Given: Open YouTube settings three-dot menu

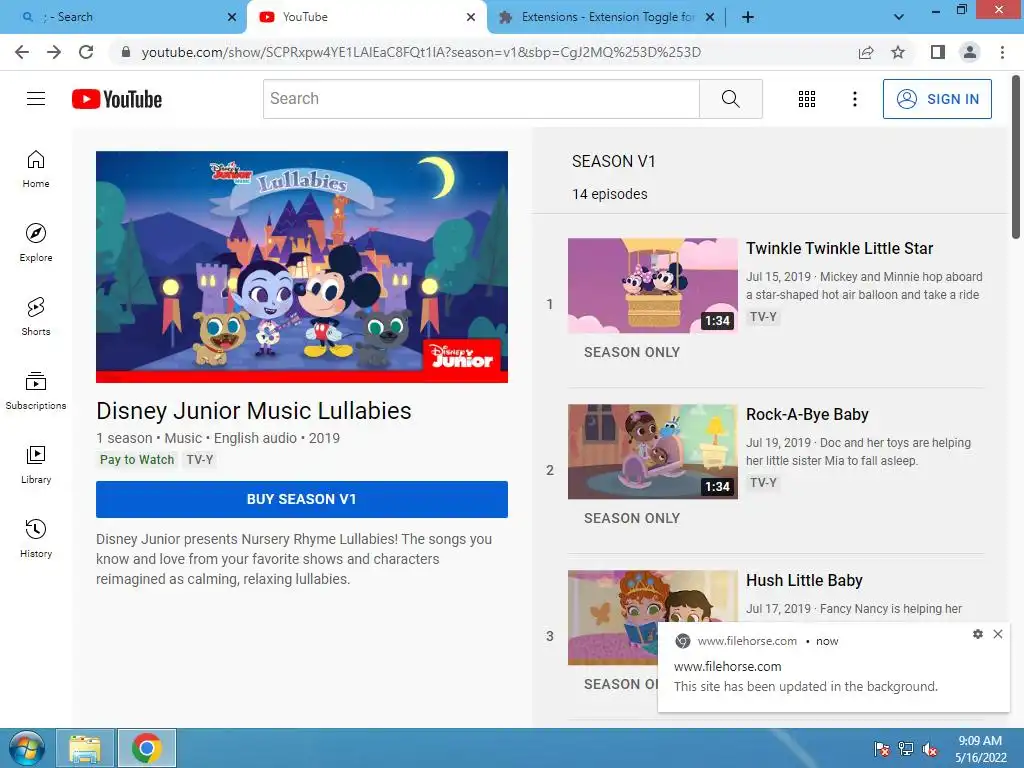Looking at the screenshot, I should tap(854, 99).
